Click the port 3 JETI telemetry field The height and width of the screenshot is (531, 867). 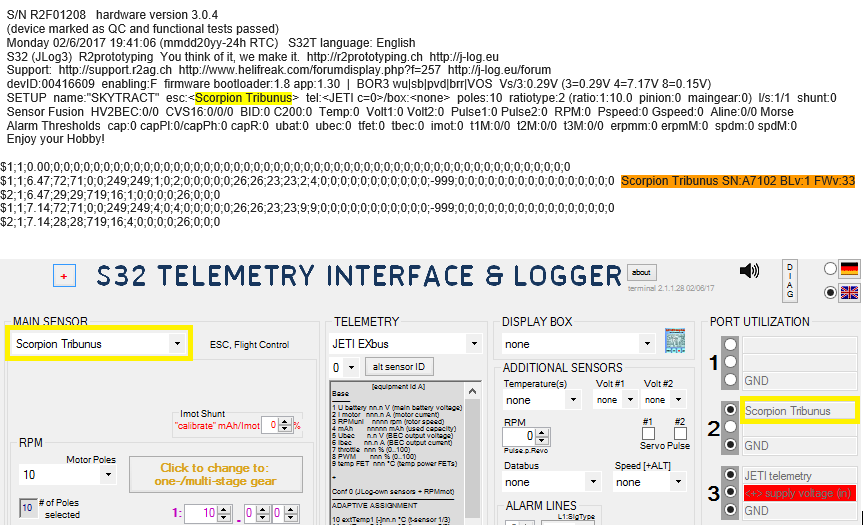click(799, 476)
